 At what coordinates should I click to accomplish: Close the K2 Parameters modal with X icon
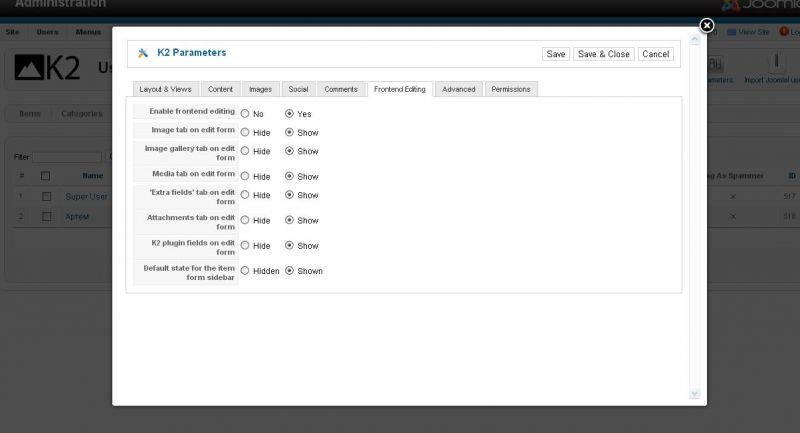[706, 25]
